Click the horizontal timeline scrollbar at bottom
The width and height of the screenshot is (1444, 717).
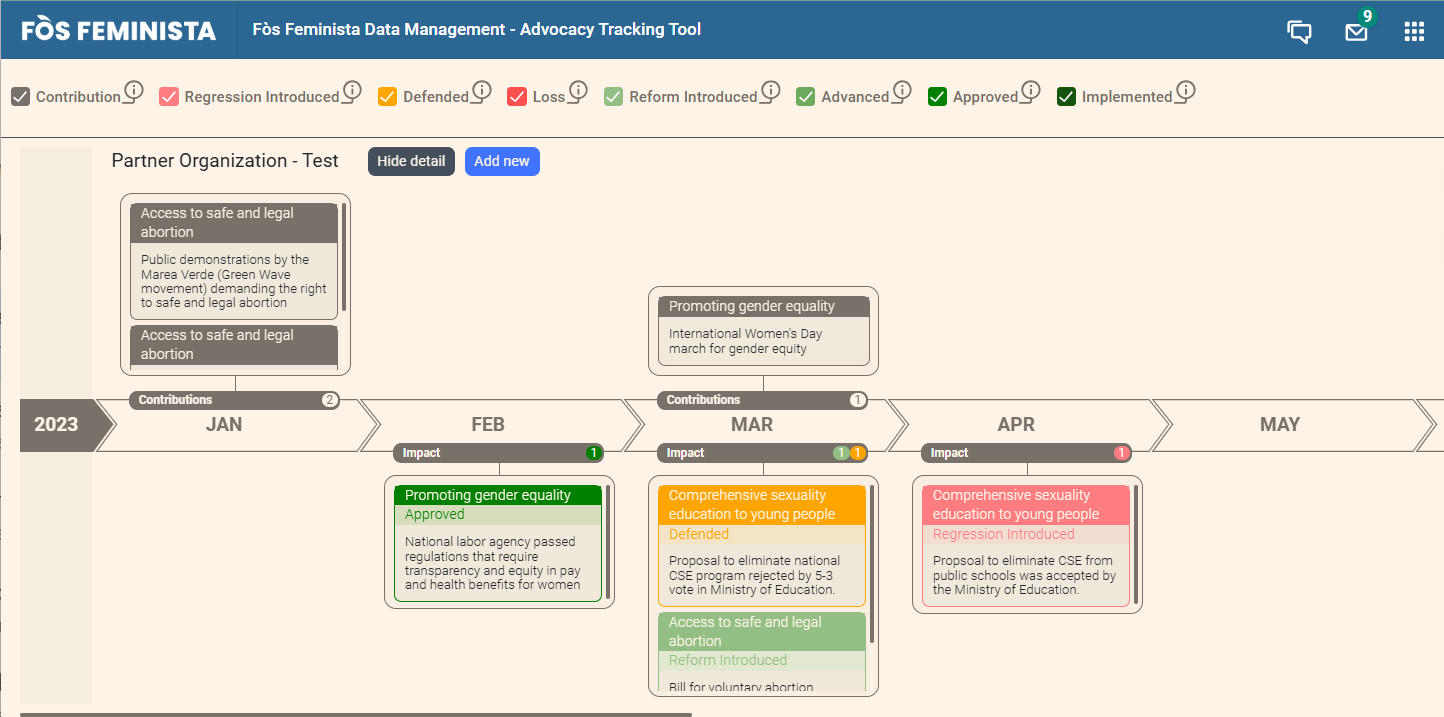pos(356,714)
